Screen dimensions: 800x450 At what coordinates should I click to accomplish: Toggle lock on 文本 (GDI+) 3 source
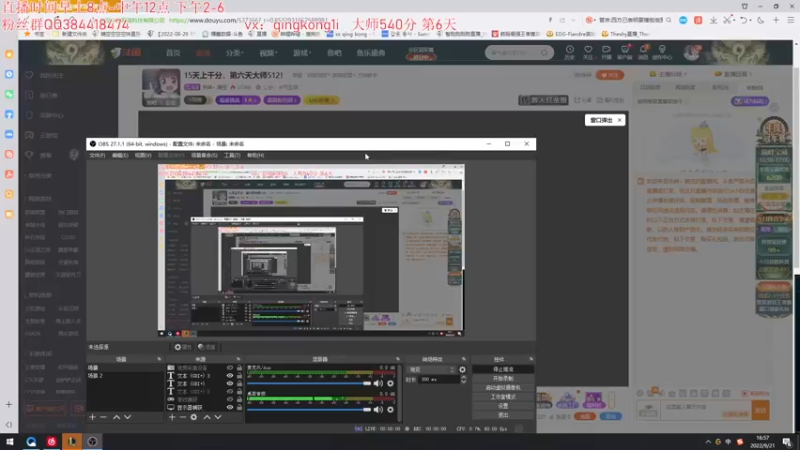click(239, 376)
